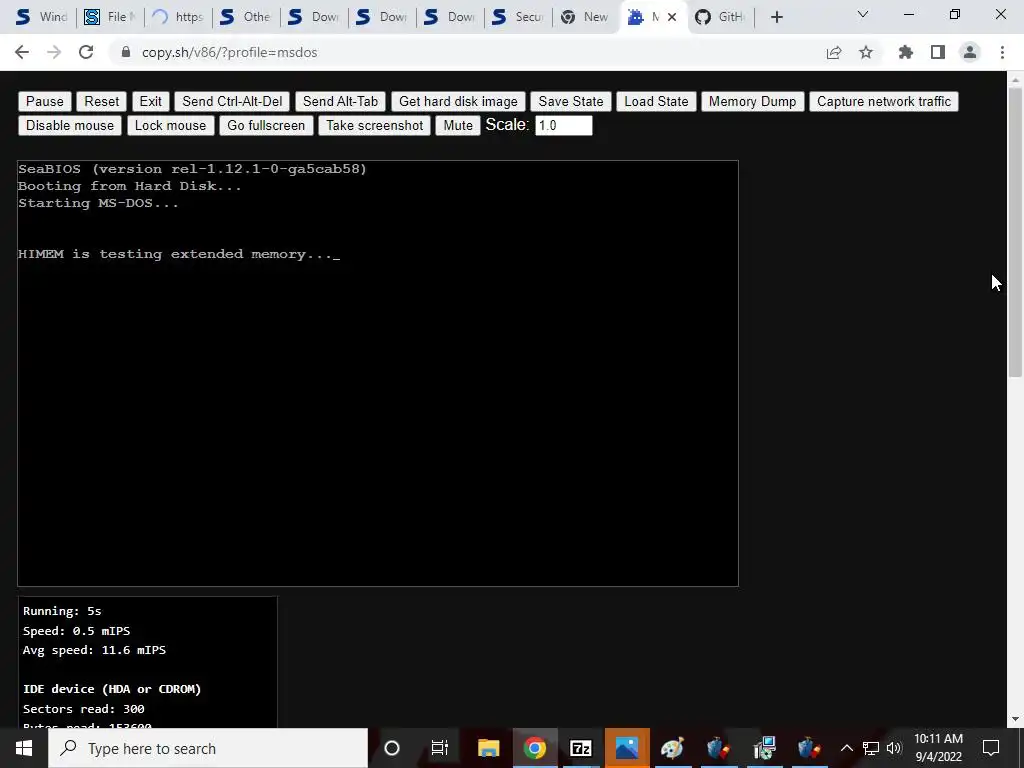
Task: Switch to the Secu tab
Action: (518, 17)
